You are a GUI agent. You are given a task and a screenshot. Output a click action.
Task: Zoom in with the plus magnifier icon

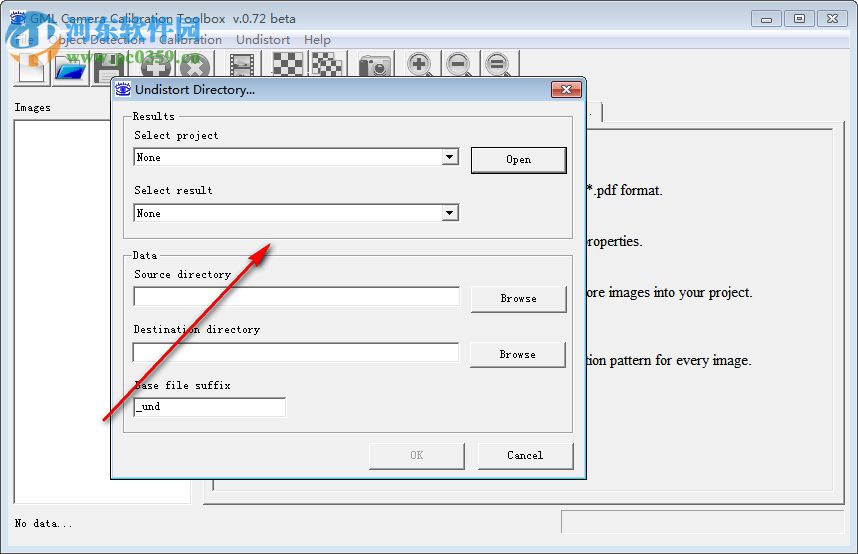point(420,65)
